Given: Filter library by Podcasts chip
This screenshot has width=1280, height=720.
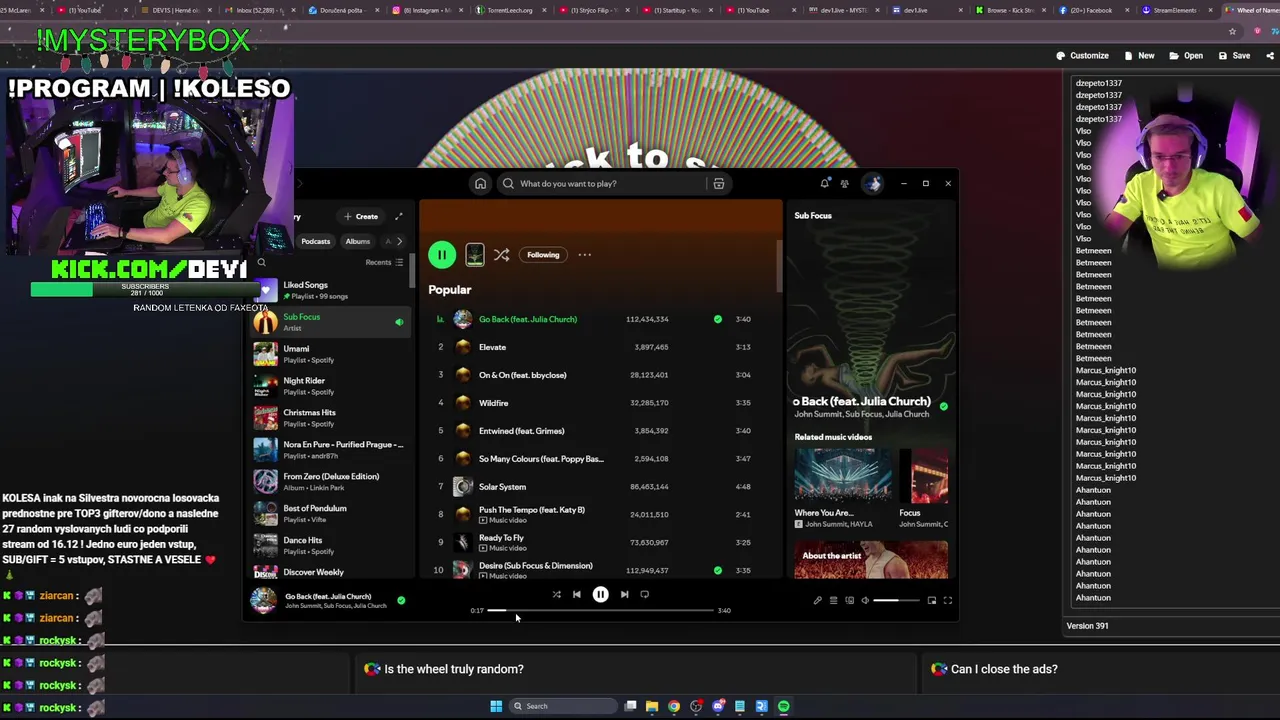Looking at the screenshot, I should (315, 241).
